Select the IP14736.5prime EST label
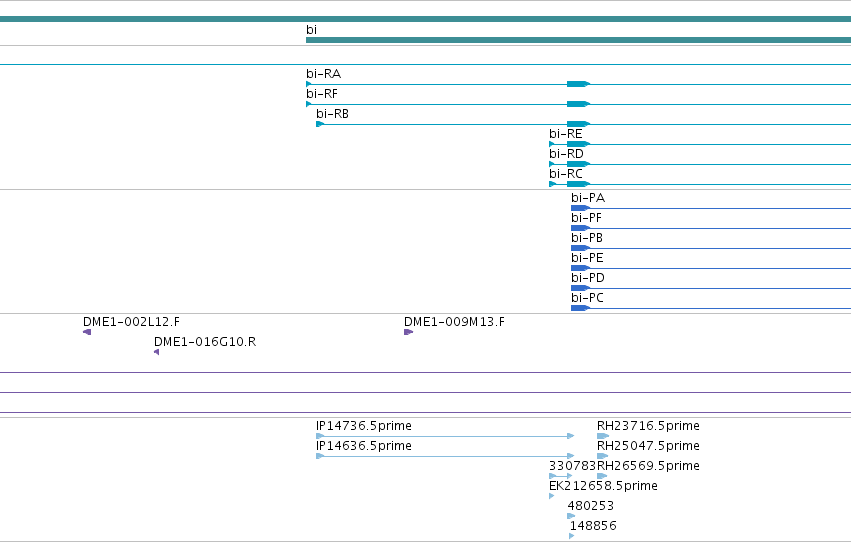The width and height of the screenshot is (851, 542). click(x=364, y=426)
